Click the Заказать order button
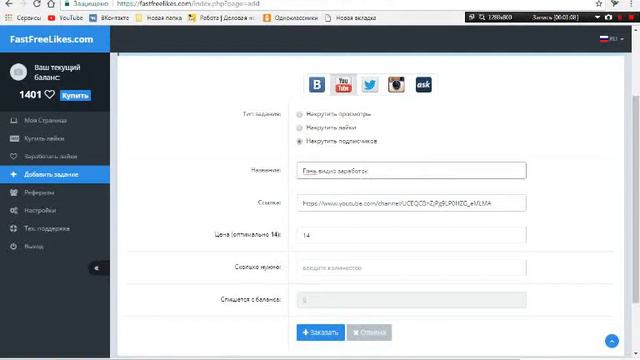This screenshot has width=640, height=360. point(320,332)
